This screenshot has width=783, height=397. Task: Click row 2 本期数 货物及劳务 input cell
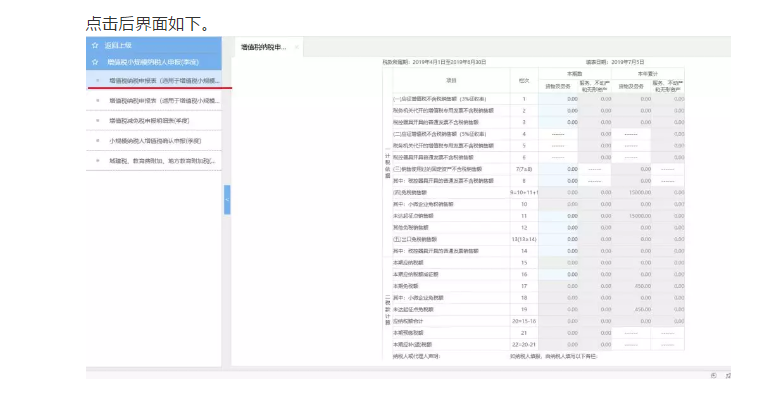(558, 110)
